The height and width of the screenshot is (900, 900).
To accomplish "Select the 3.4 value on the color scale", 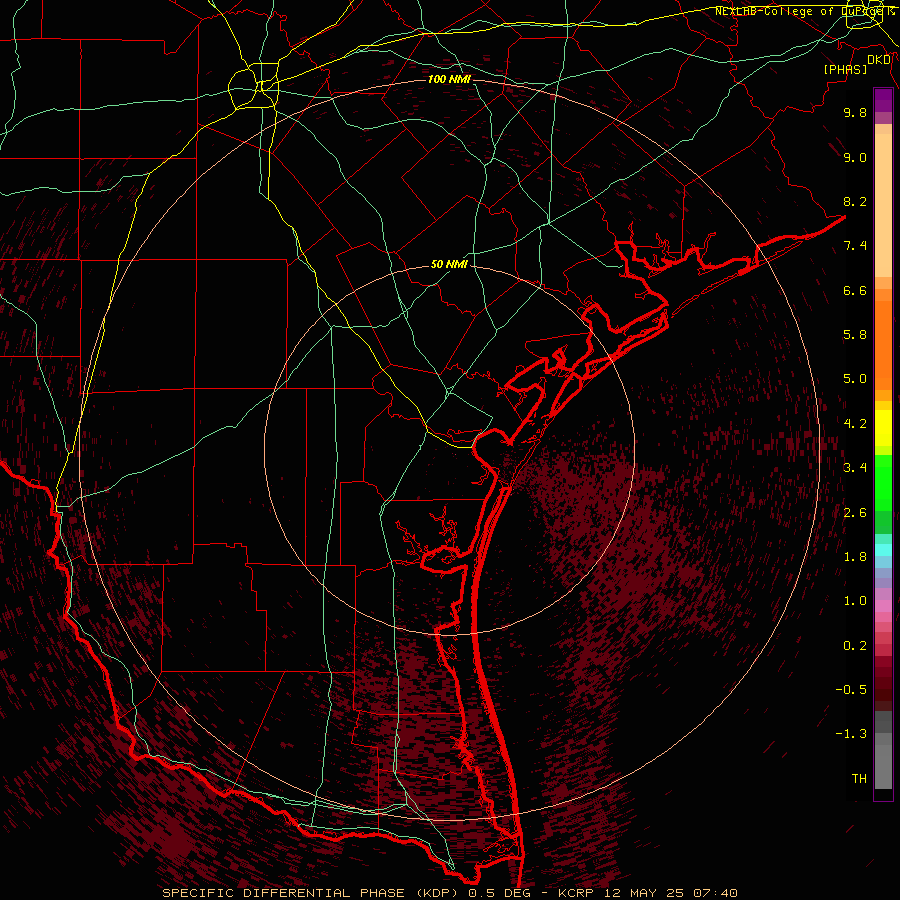I will click(x=855, y=468).
